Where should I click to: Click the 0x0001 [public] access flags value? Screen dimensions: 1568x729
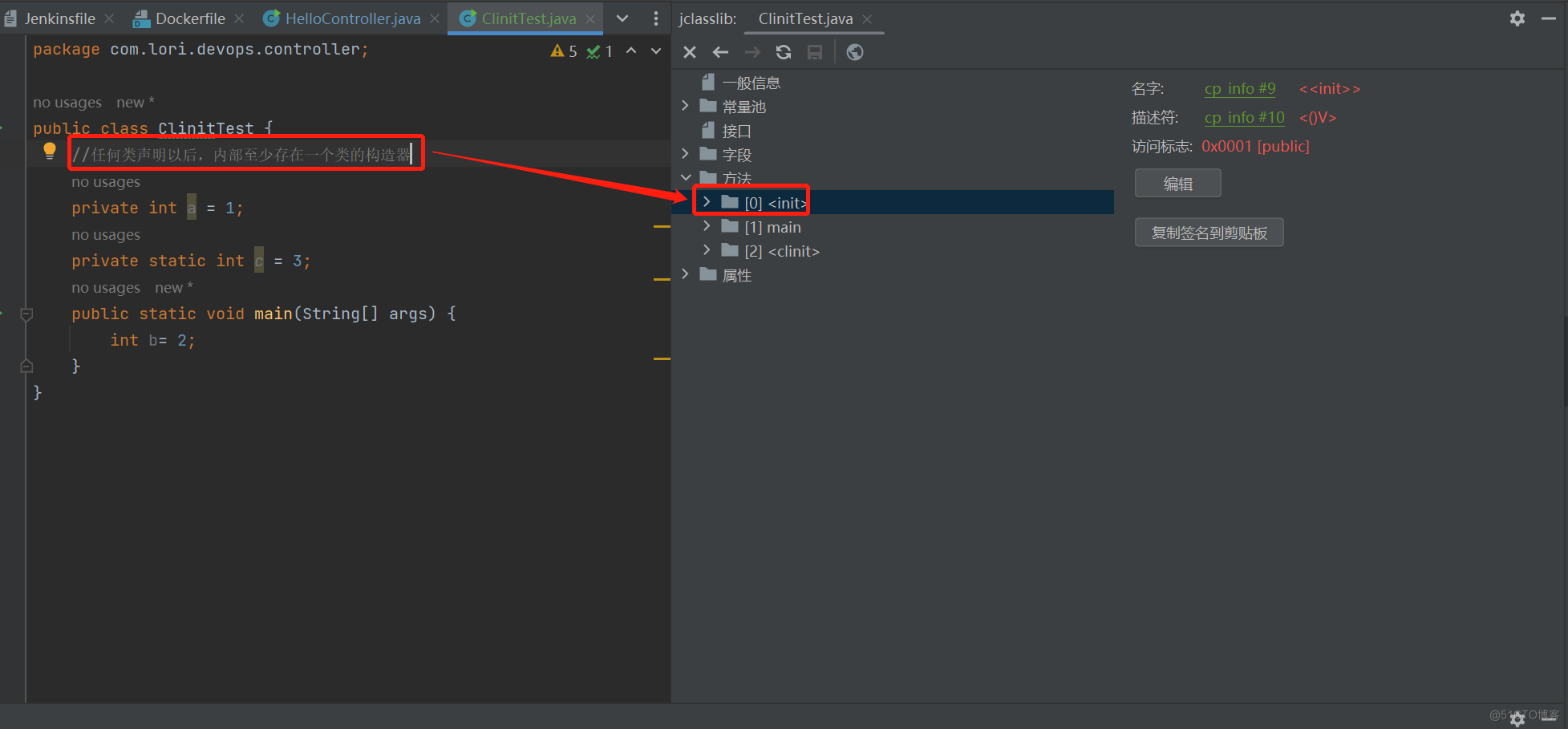pos(1255,146)
